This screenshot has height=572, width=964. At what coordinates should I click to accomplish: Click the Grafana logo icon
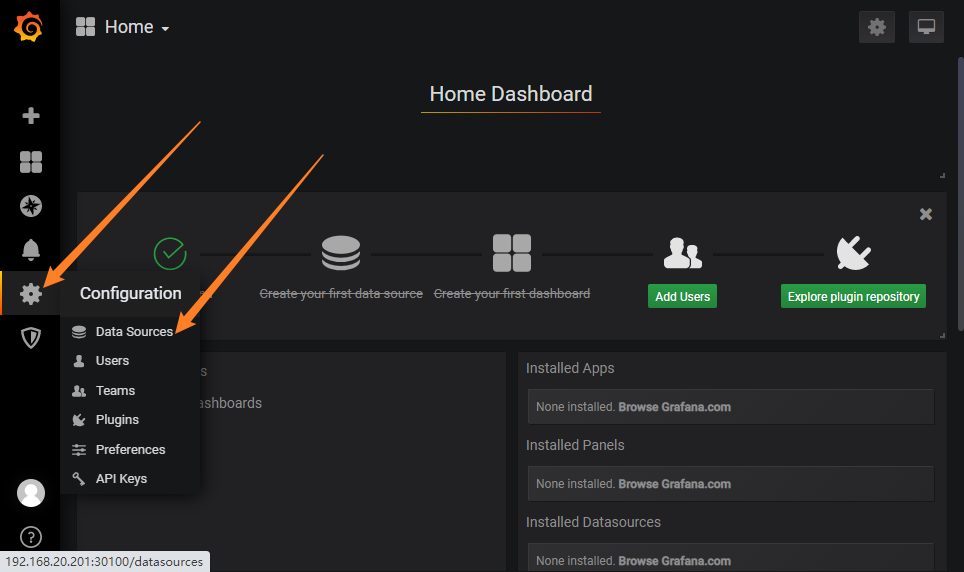coord(29,27)
